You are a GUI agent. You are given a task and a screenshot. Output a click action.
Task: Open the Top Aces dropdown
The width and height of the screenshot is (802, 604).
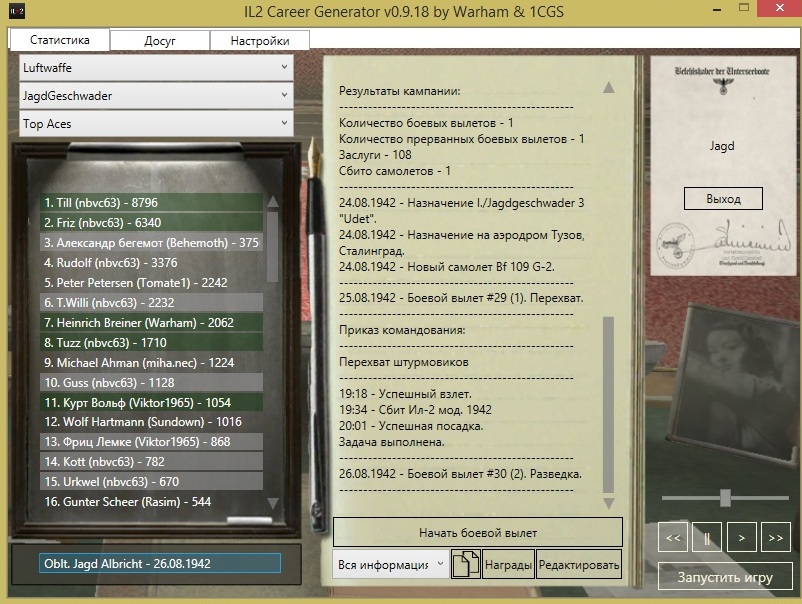pos(156,124)
